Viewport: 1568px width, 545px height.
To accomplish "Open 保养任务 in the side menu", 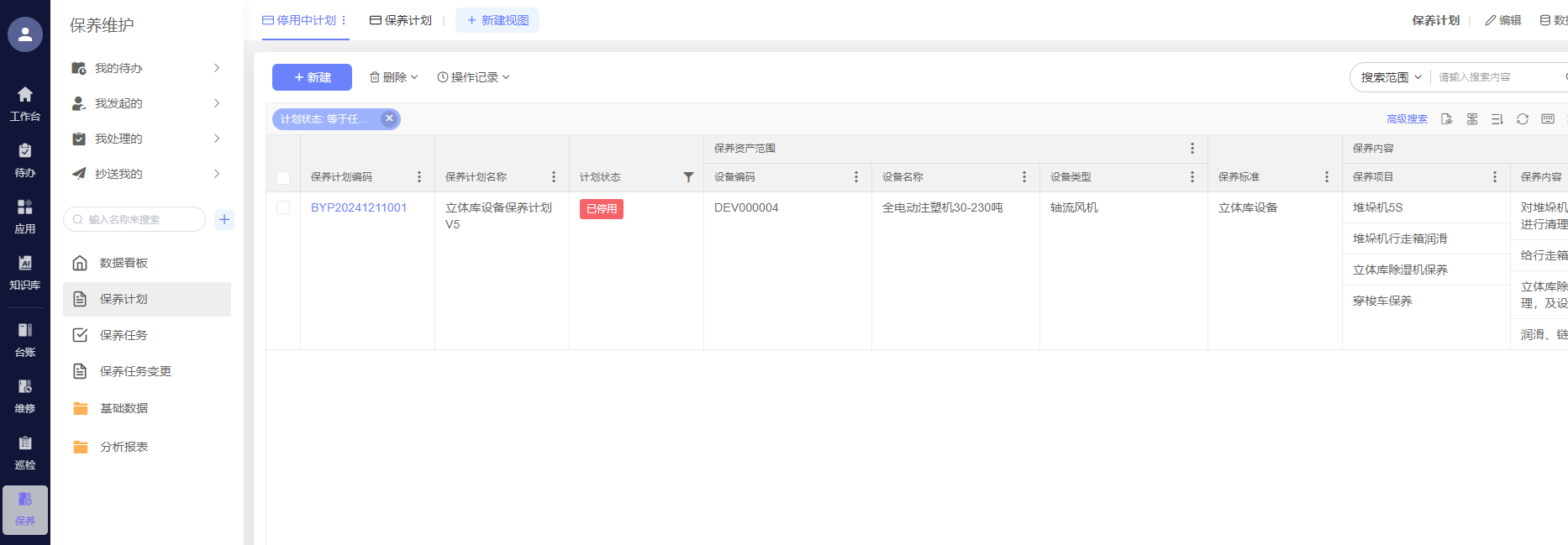I will 124,335.
